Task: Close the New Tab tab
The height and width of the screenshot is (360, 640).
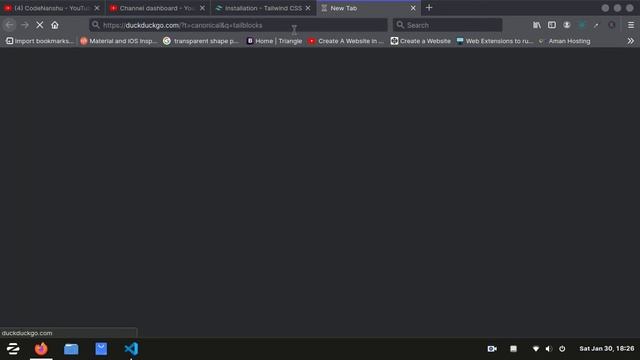Action: point(413,8)
